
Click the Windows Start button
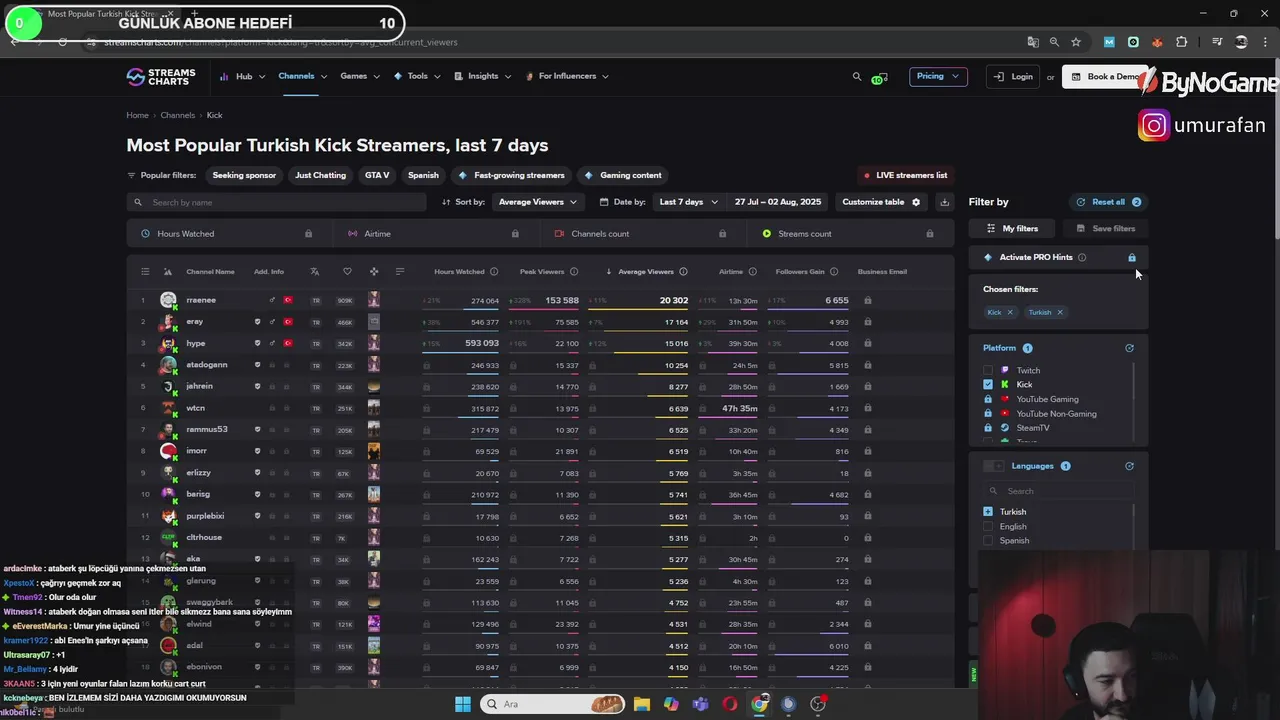[x=463, y=704]
